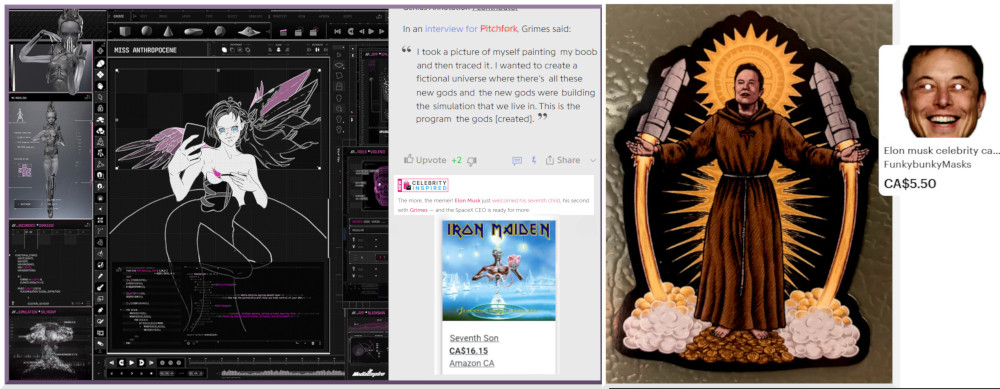The height and width of the screenshot is (389, 1000).
Task: Click skip-to-start in top playback controls
Action: coord(337,31)
